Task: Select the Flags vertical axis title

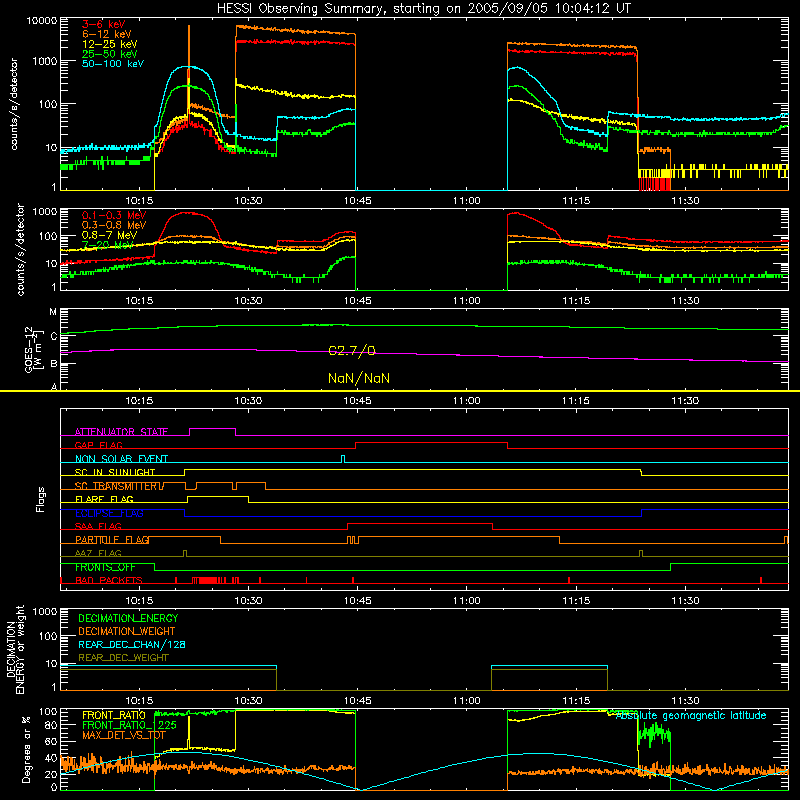Action: pyautogui.click(x=41, y=499)
